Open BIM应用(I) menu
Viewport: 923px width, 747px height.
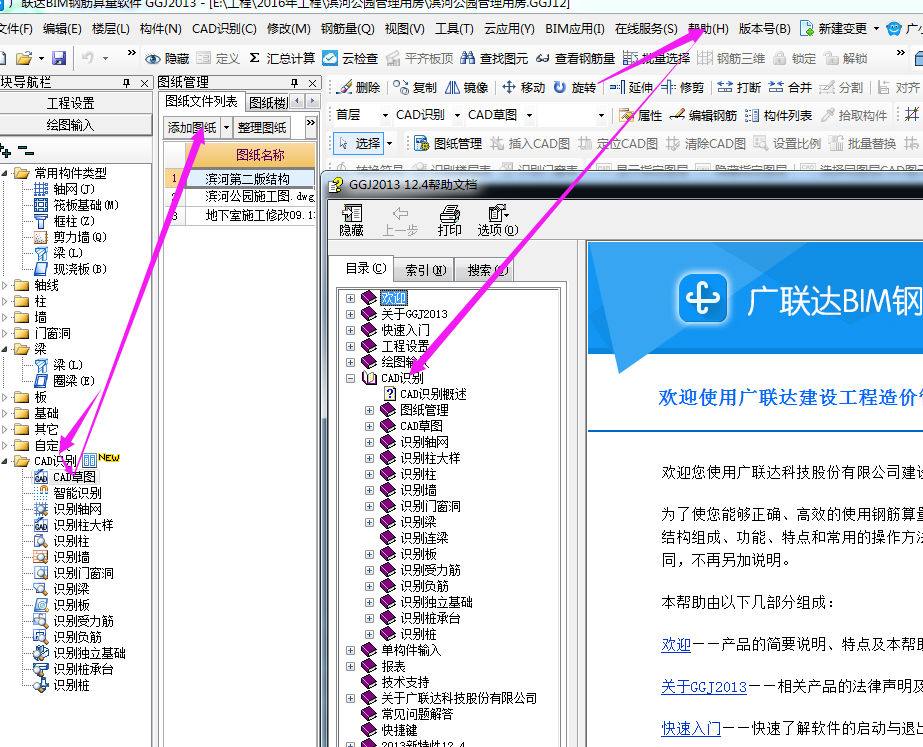(575, 28)
